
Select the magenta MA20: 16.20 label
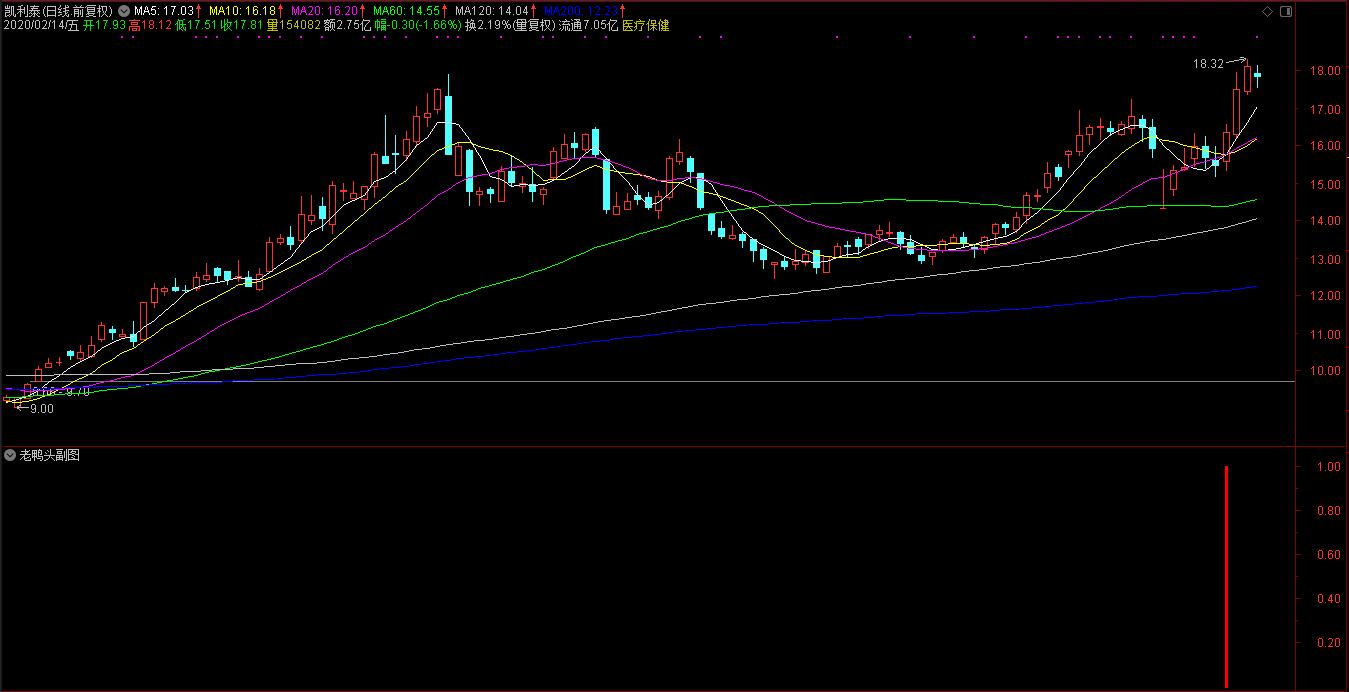point(324,11)
